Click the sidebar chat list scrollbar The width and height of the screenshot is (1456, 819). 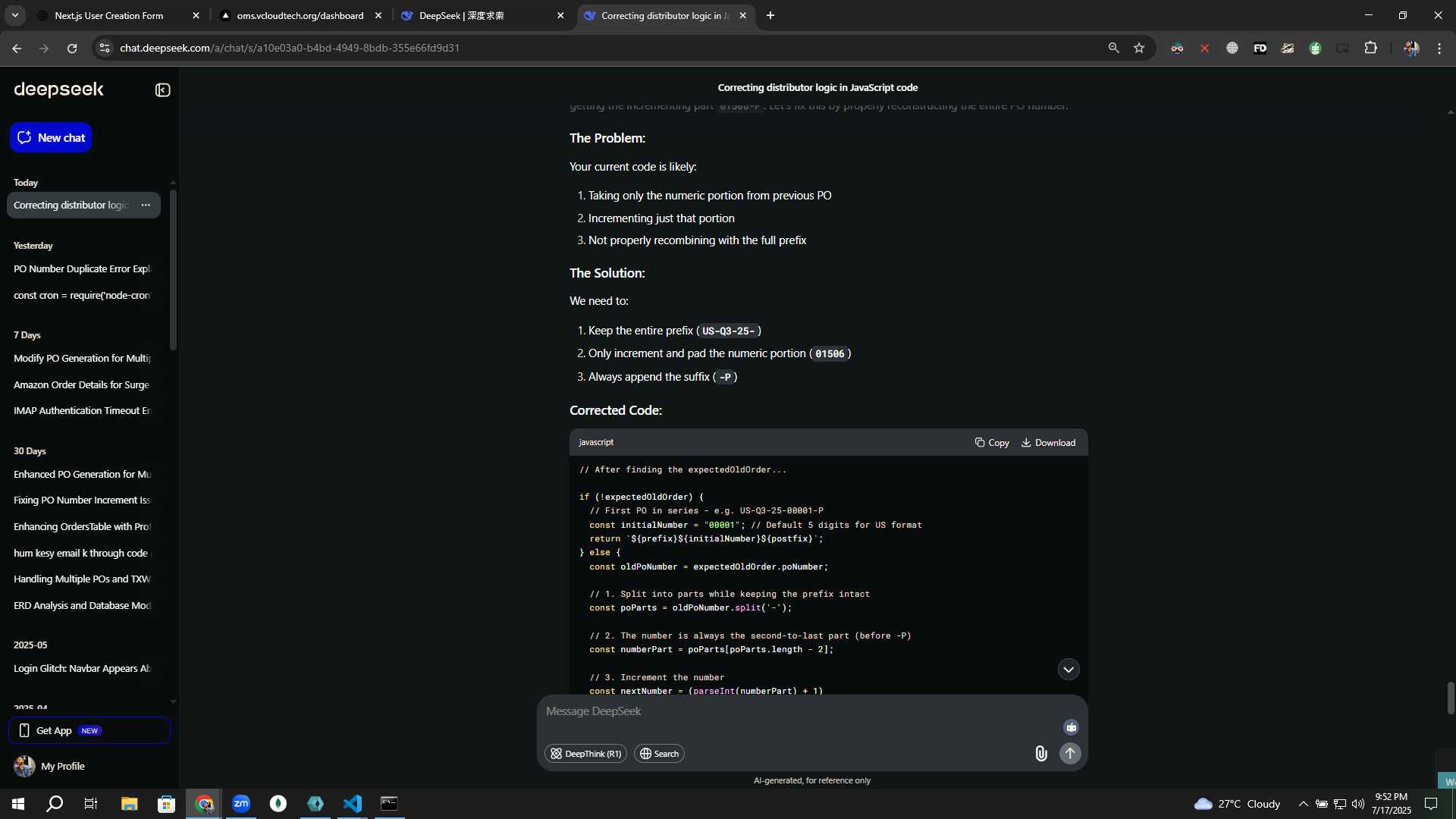point(173,269)
